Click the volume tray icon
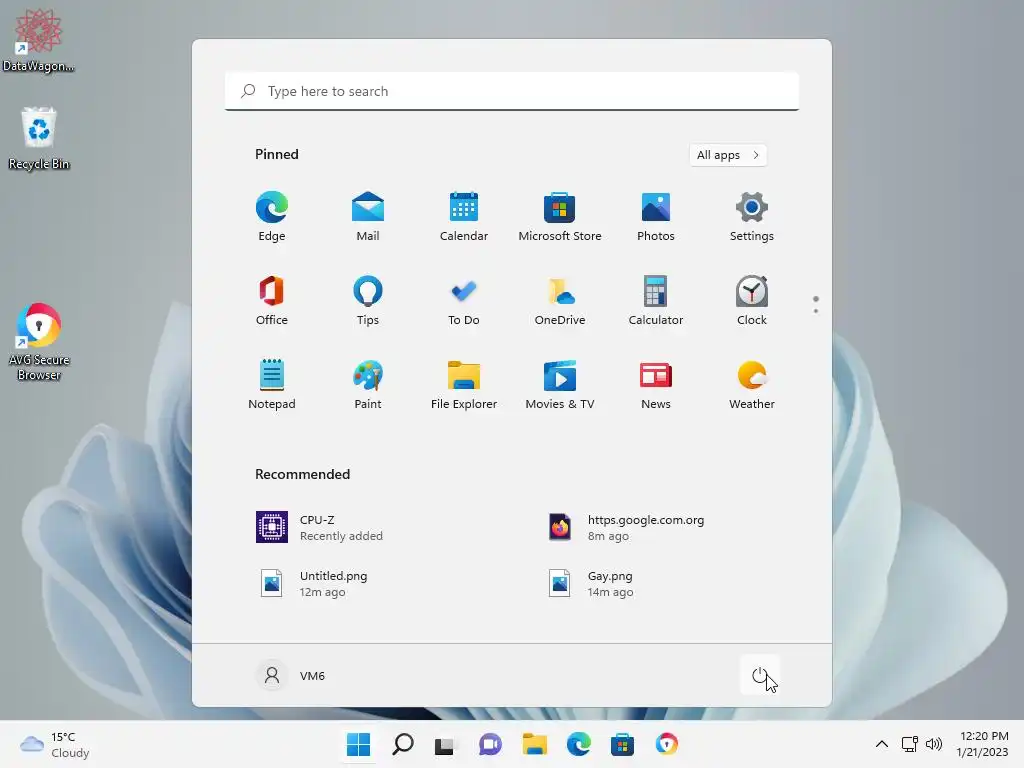 [934, 744]
